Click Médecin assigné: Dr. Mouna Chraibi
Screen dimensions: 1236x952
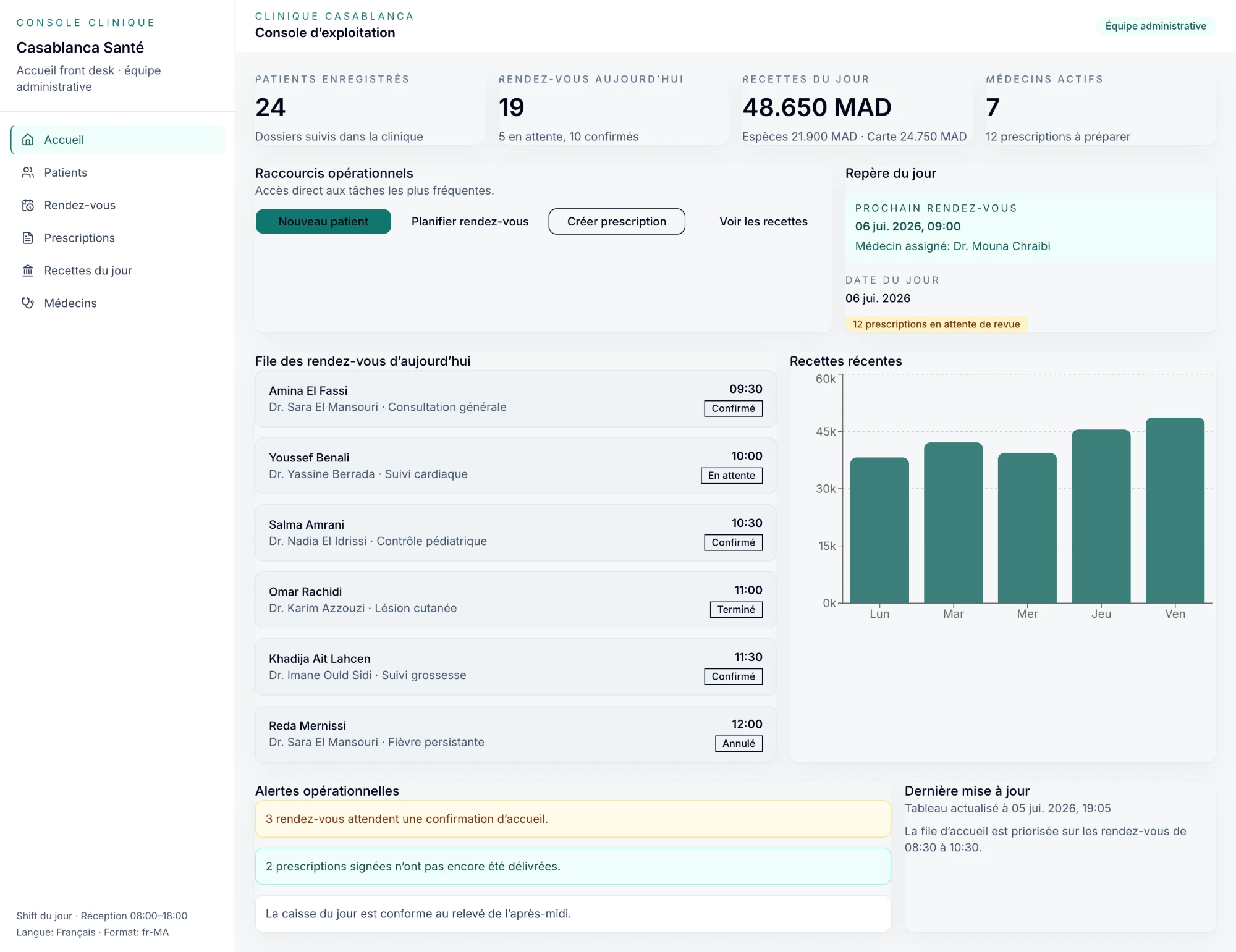click(x=952, y=246)
